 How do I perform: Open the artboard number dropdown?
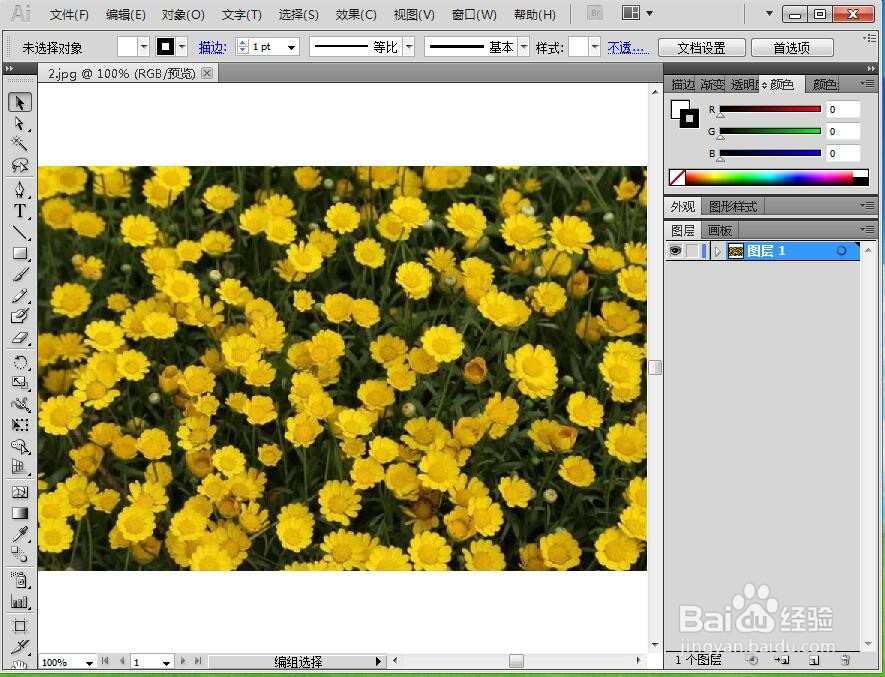(166, 662)
